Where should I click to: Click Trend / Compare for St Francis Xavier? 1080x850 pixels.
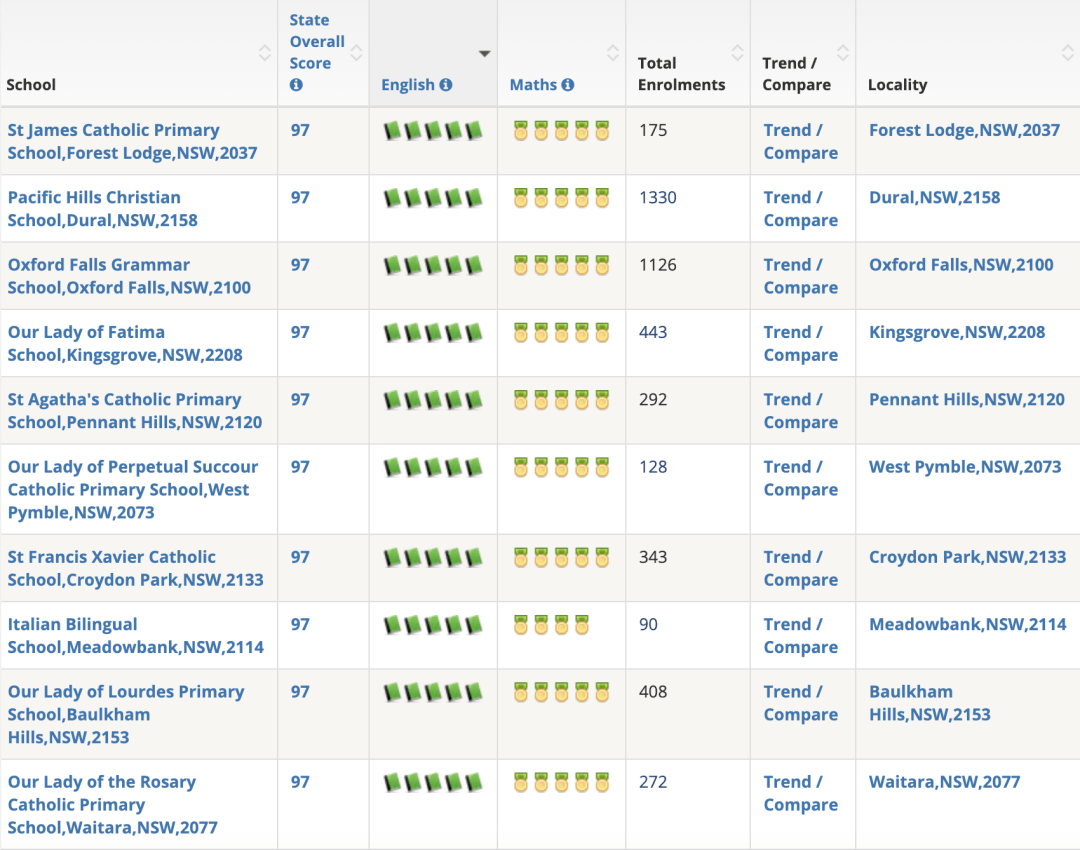[x=800, y=568]
